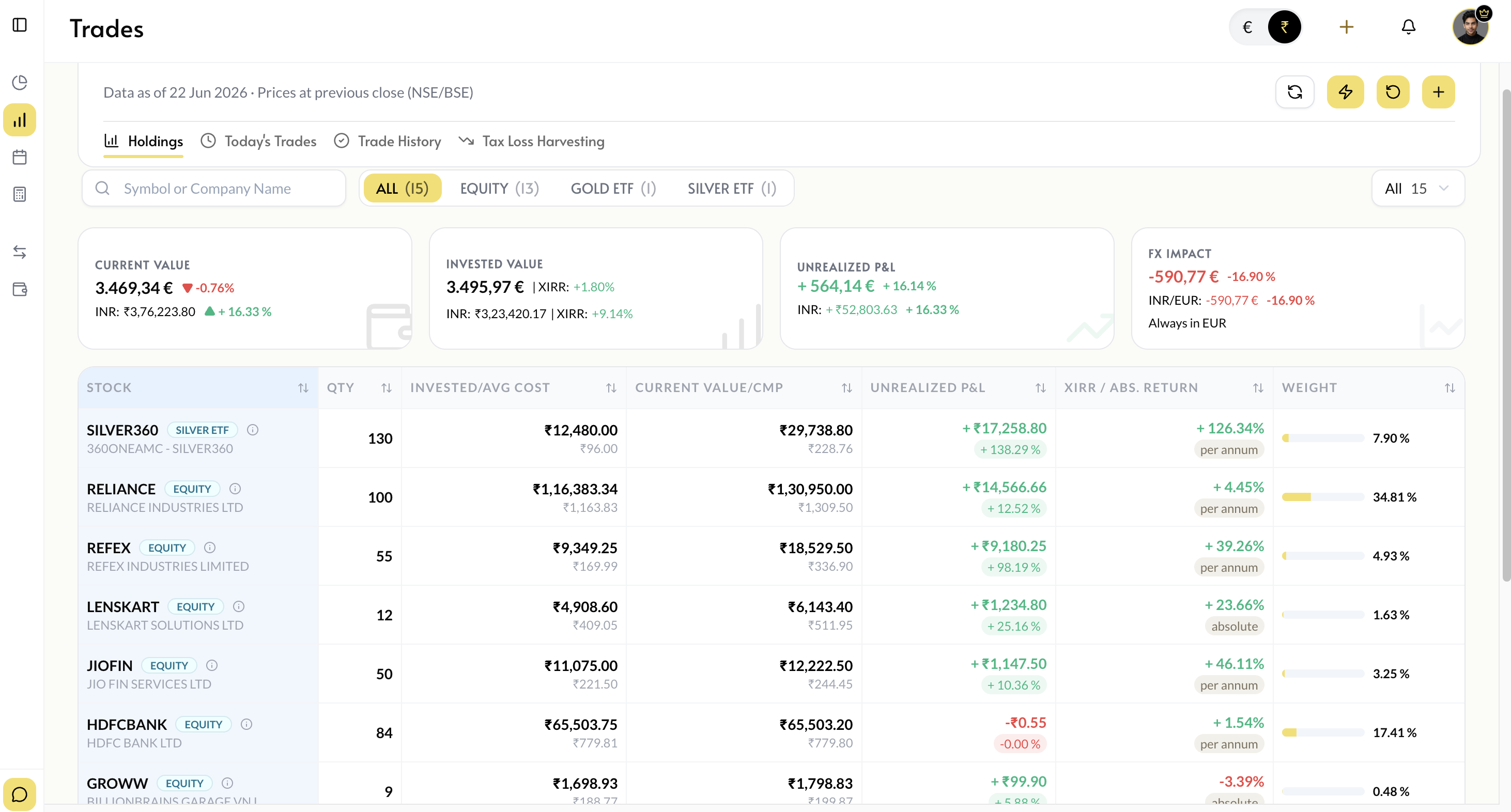
Task: Sort by CURRENT VALUE/CMP column
Action: tap(846, 388)
